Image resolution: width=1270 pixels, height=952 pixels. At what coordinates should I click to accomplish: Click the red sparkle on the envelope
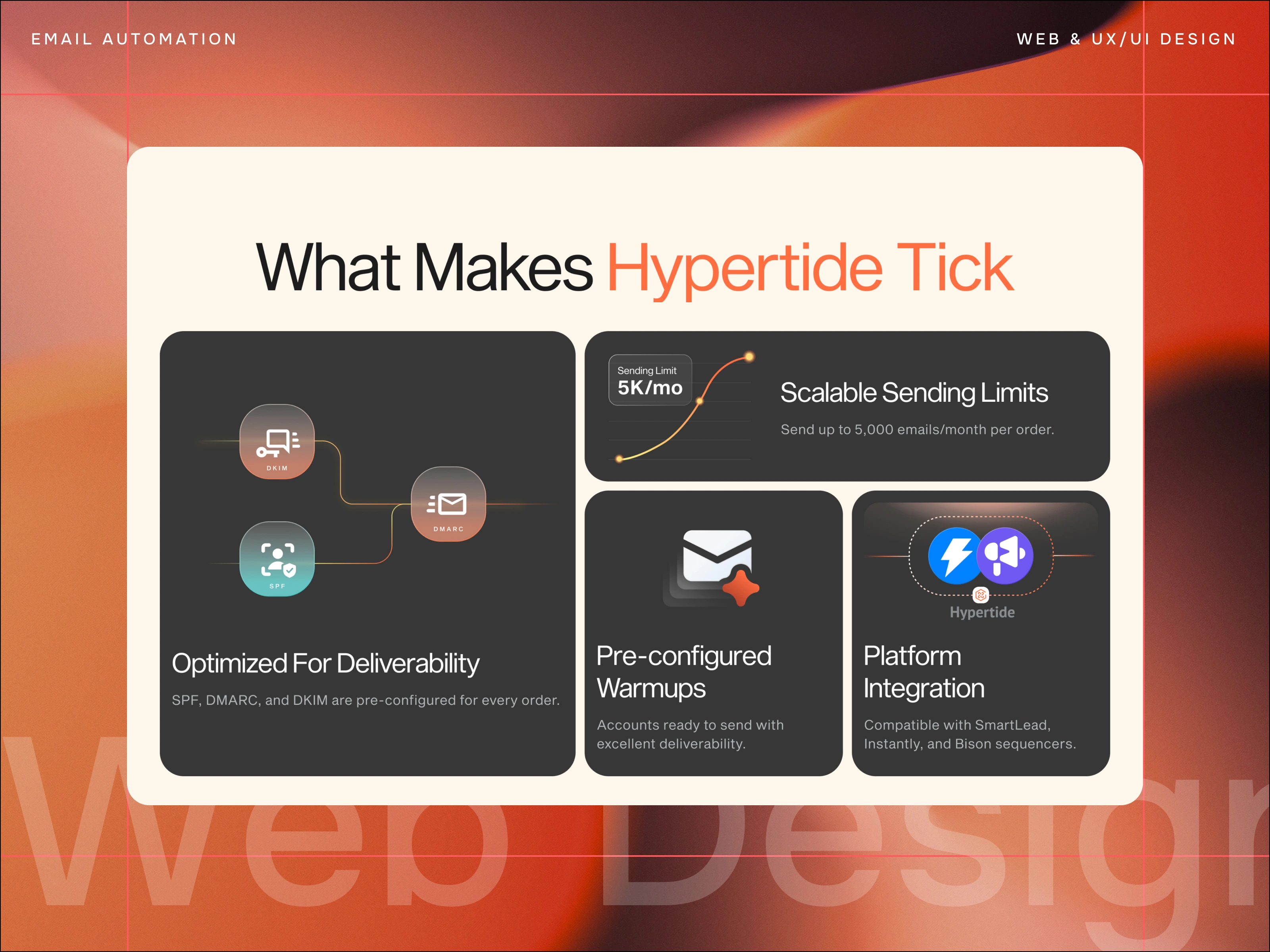point(741,587)
